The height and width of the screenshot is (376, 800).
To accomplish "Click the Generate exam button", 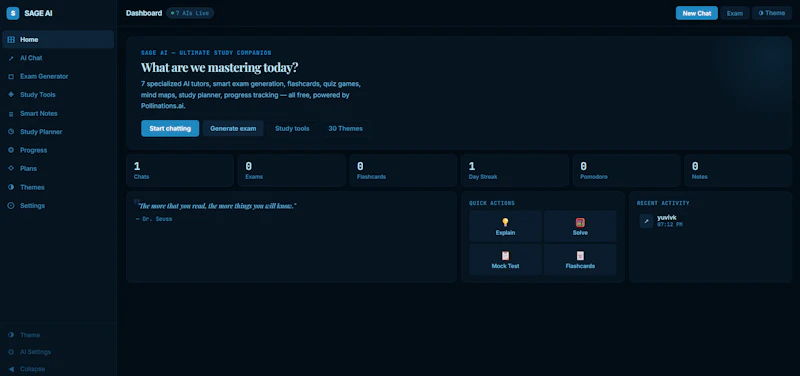I will click(x=233, y=129).
